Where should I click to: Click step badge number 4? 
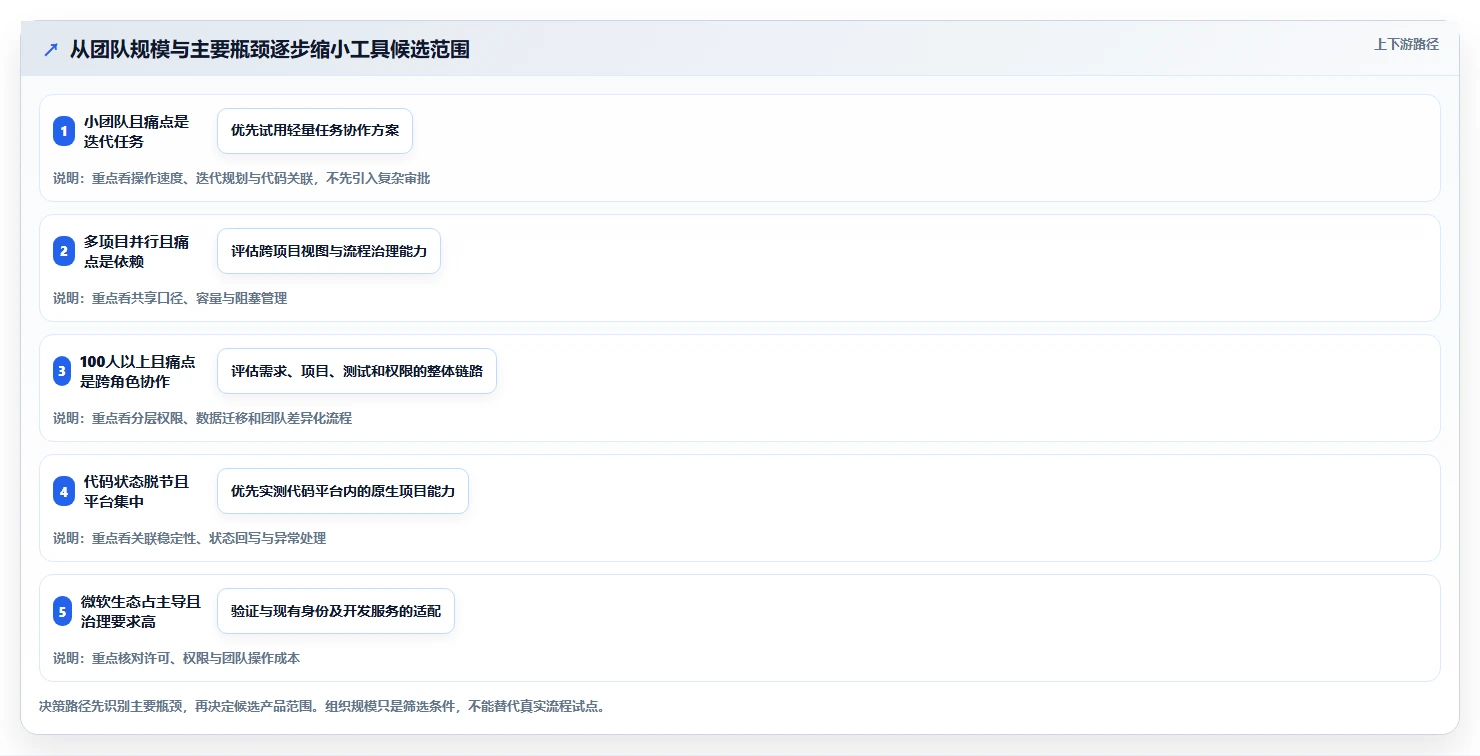tap(64, 491)
